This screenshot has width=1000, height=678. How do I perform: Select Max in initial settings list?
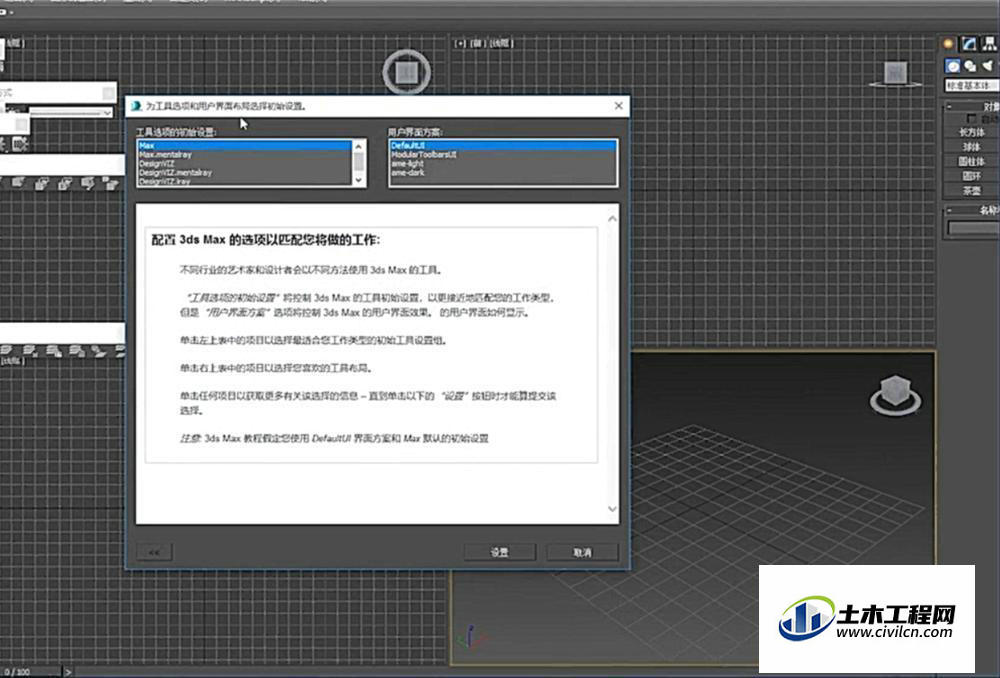pos(244,145)
